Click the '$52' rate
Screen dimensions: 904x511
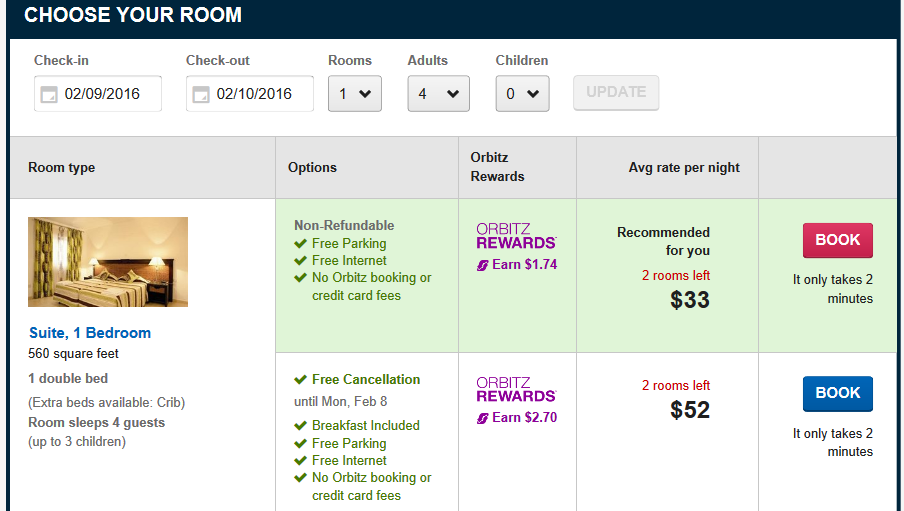(x=690, y=410)
